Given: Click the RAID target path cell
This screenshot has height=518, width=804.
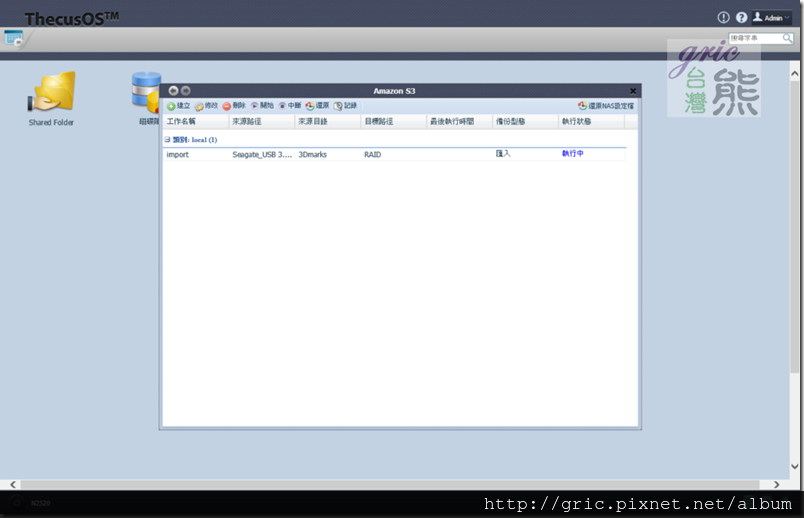Looking at the screenshot, I should pos(373,154).
